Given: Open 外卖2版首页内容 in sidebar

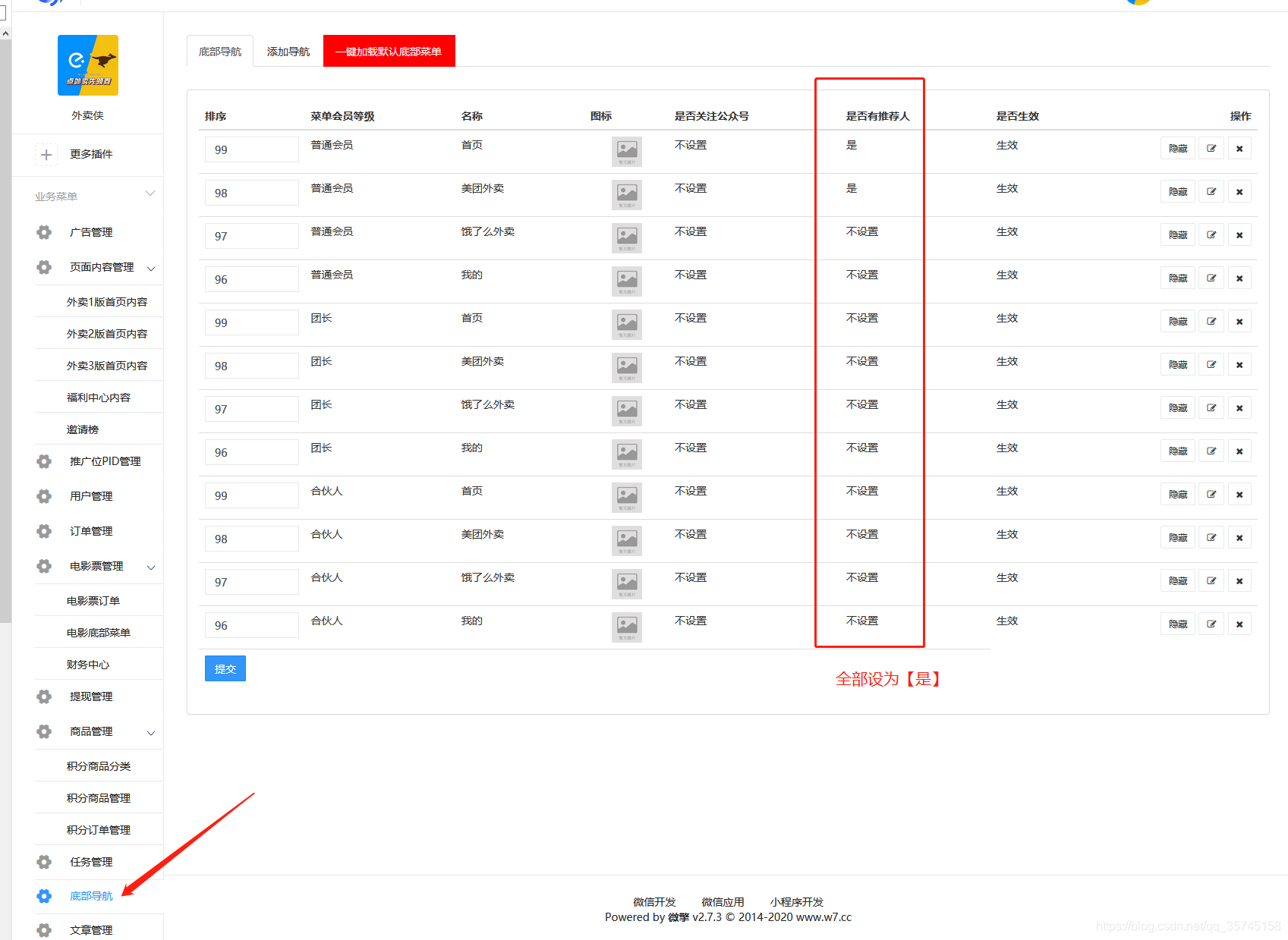Looking at the screenshot, I should pyautogui.click(x=107, y=334).
